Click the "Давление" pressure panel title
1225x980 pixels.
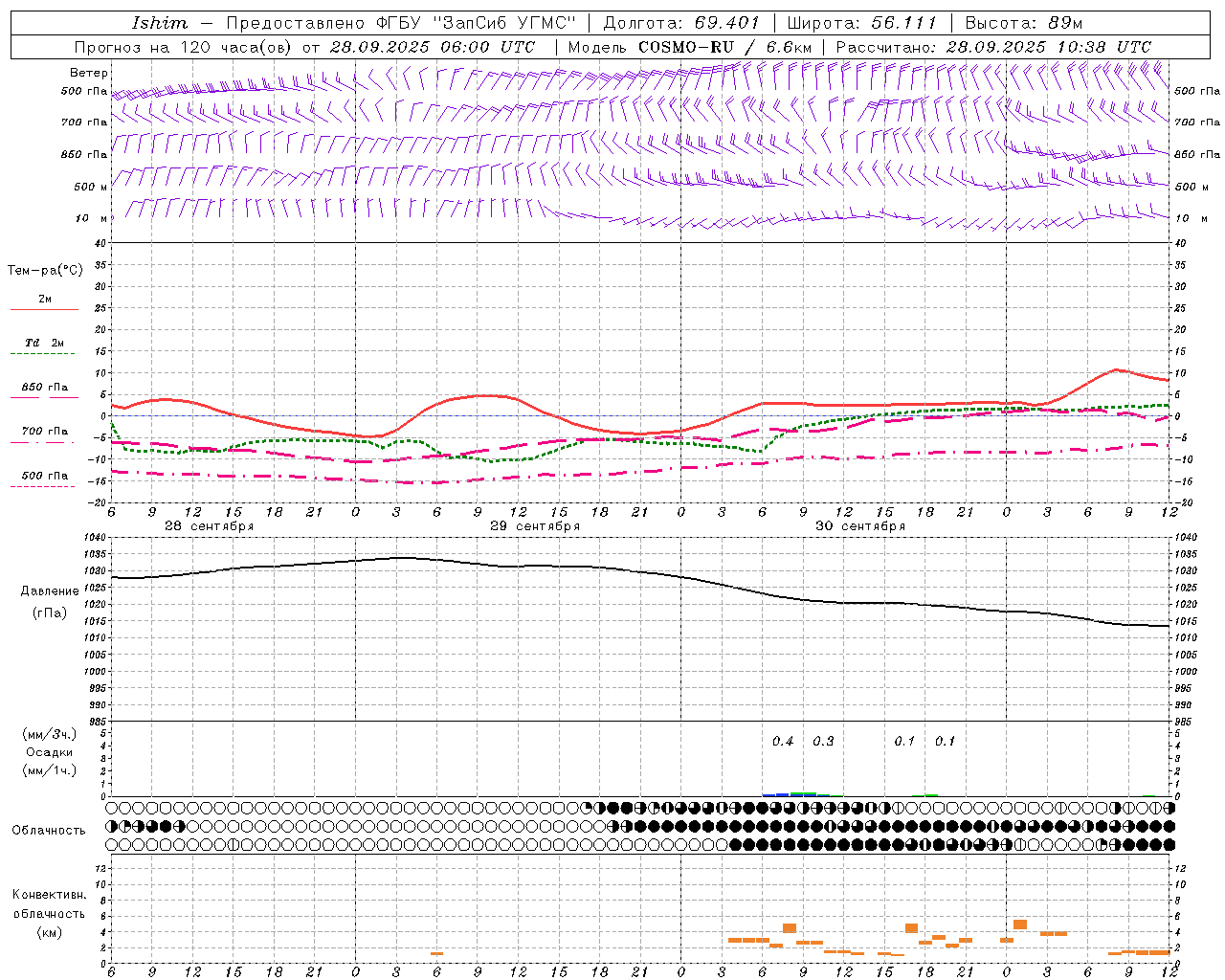click(x=50, y=591)
